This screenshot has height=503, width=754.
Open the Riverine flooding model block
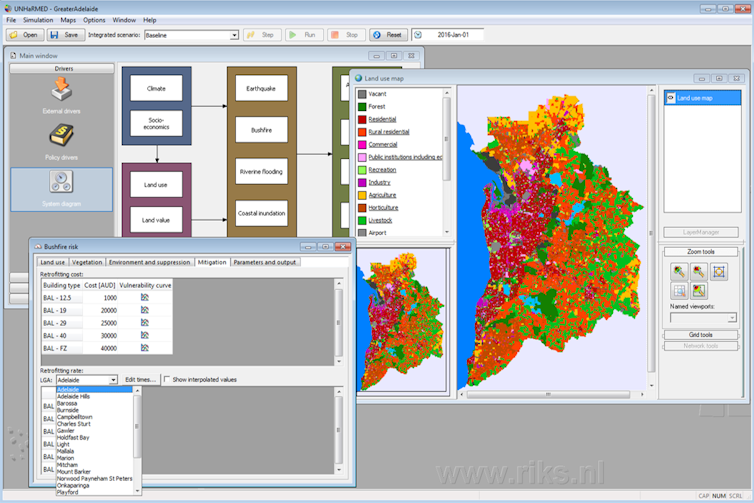pyautogui.click(x=261, y=172)
